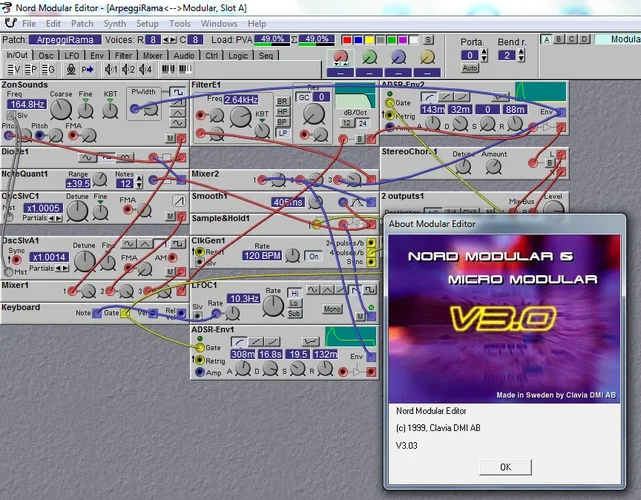The image size is (641, 500).
Task: Click Partials arrows in OscSlvA1
Action: 62,269
